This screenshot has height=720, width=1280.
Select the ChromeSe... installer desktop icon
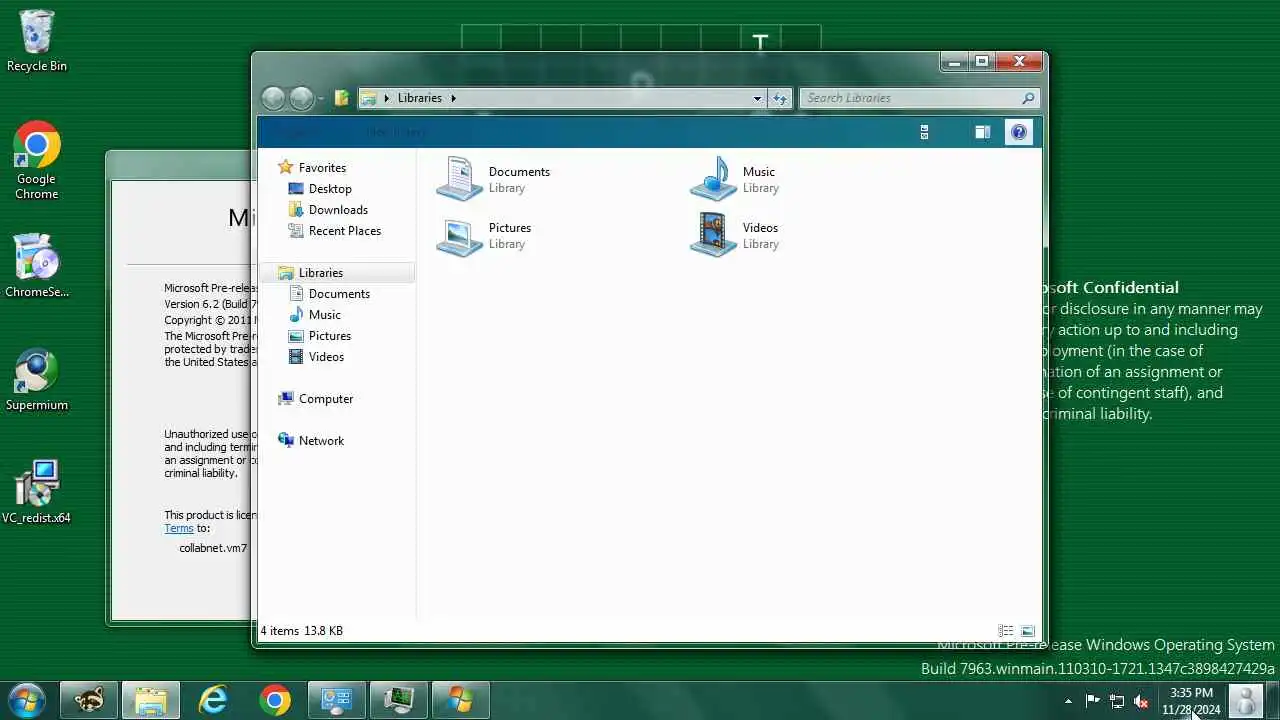coord(37,266)
